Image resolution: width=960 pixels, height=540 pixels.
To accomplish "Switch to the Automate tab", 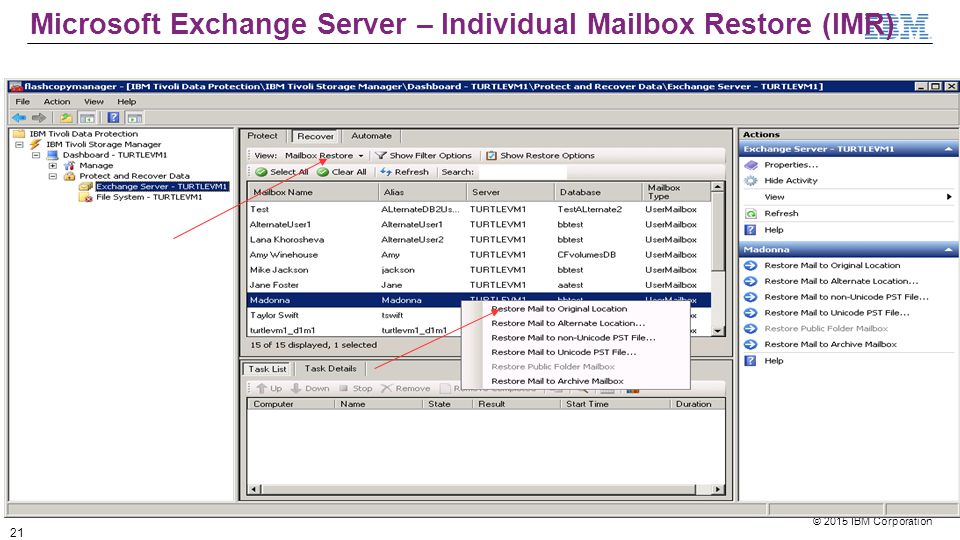I will tap(372, 136).
